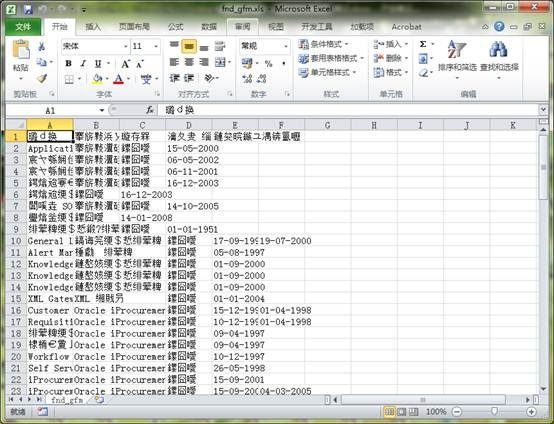
Task: Decrease font size with small A icon
Action: pyautogui.click(x=140, y=64)
